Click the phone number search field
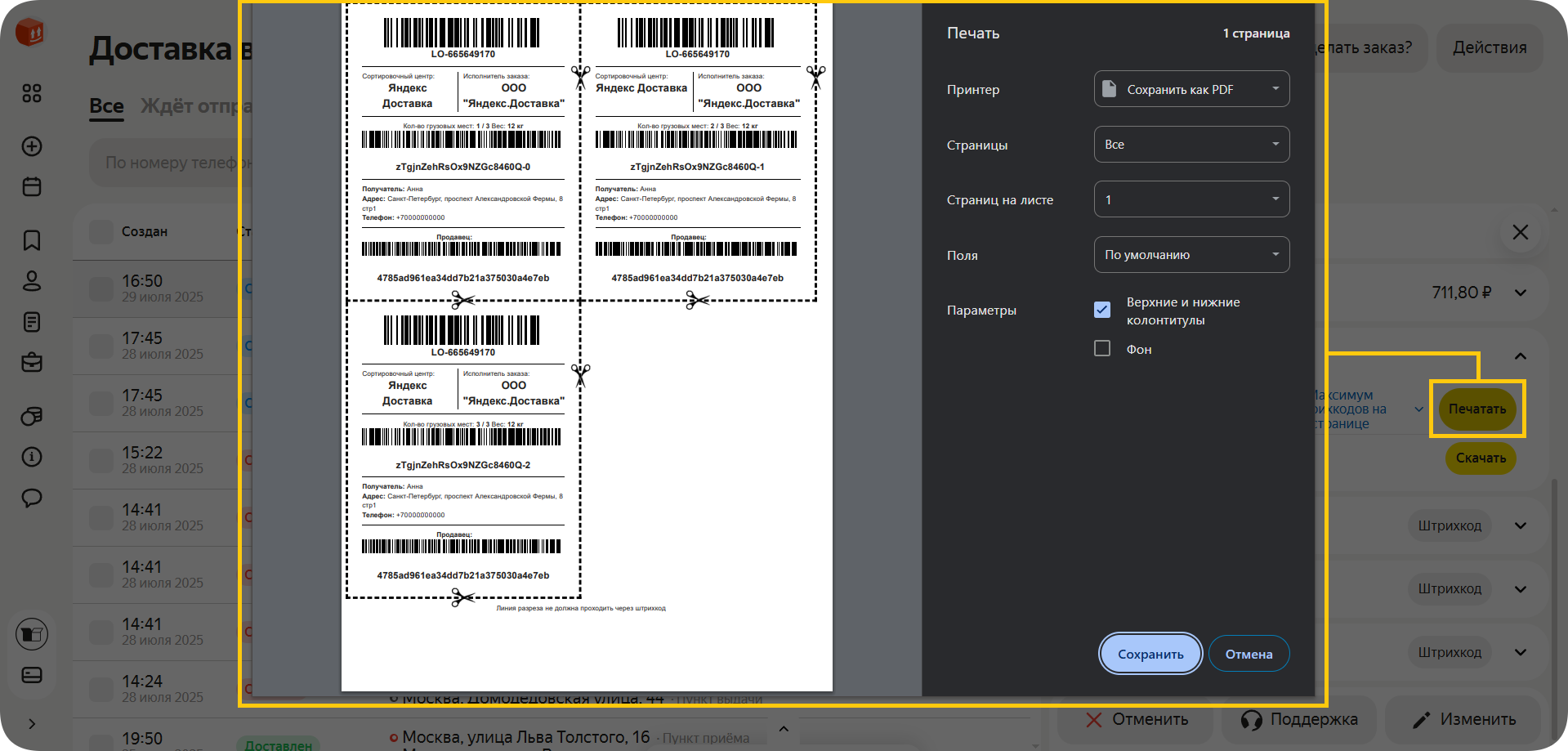 point(163,163)
